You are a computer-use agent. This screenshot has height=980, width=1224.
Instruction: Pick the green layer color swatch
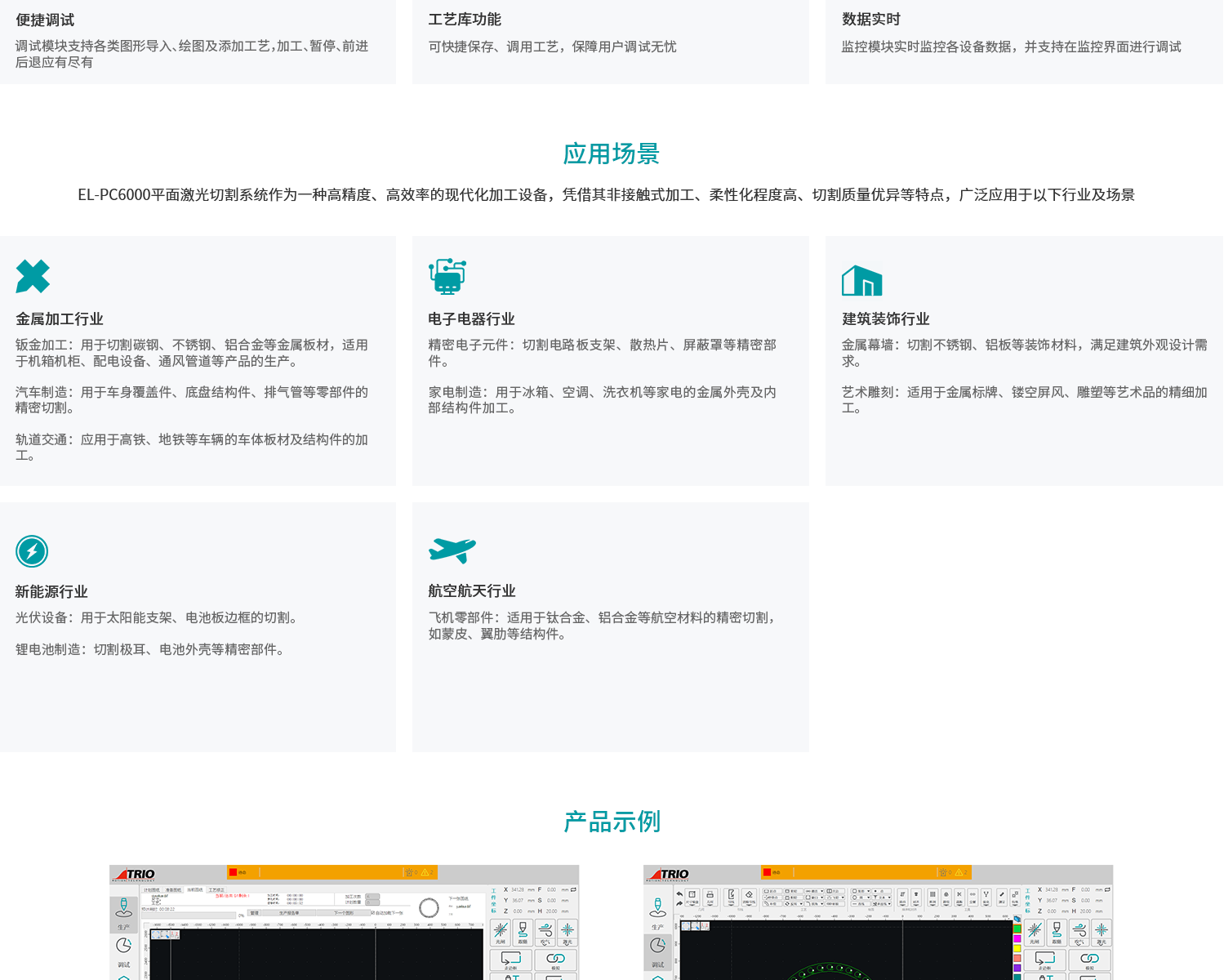tap(1017, 929)
